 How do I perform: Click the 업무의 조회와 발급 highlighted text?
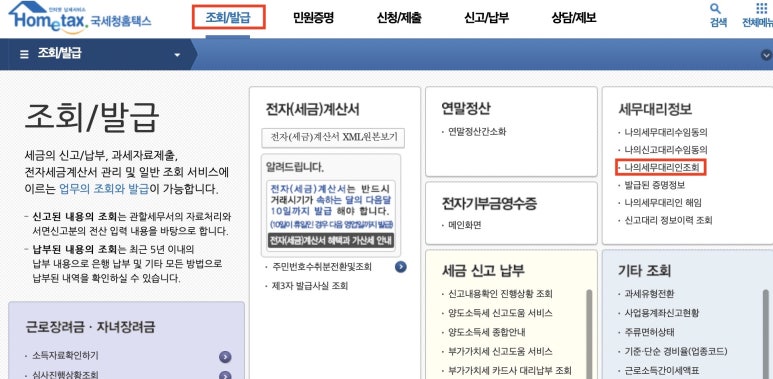[x=104, y=188]
